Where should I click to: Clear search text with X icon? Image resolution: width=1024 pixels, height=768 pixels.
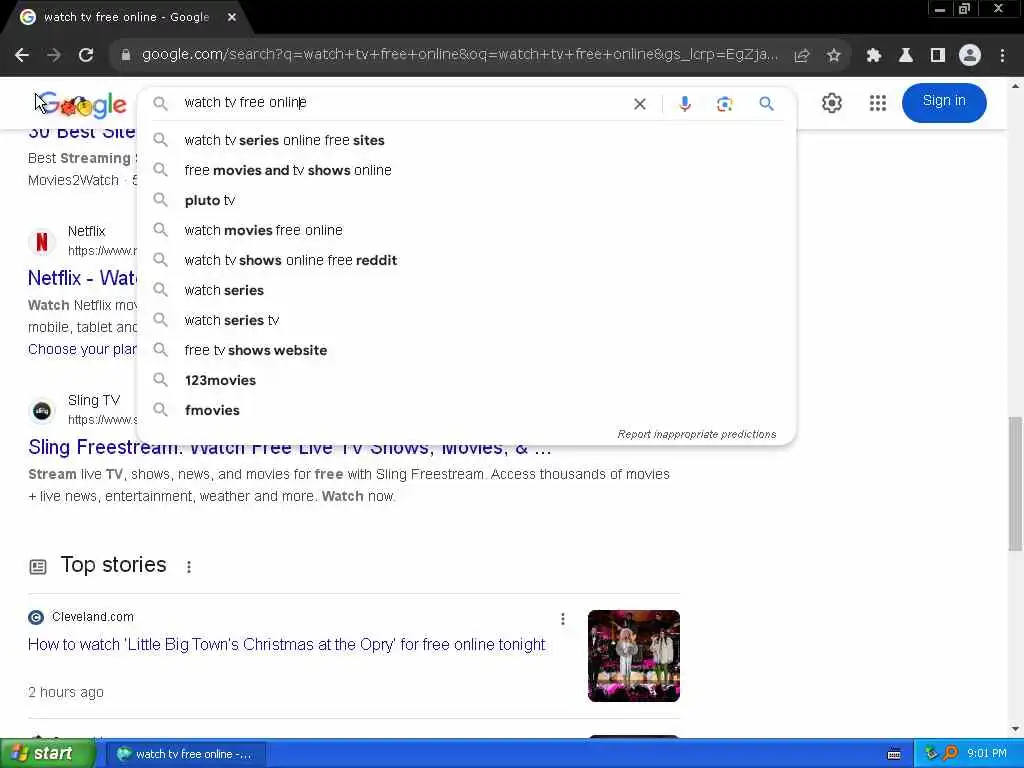coord(640,104)
